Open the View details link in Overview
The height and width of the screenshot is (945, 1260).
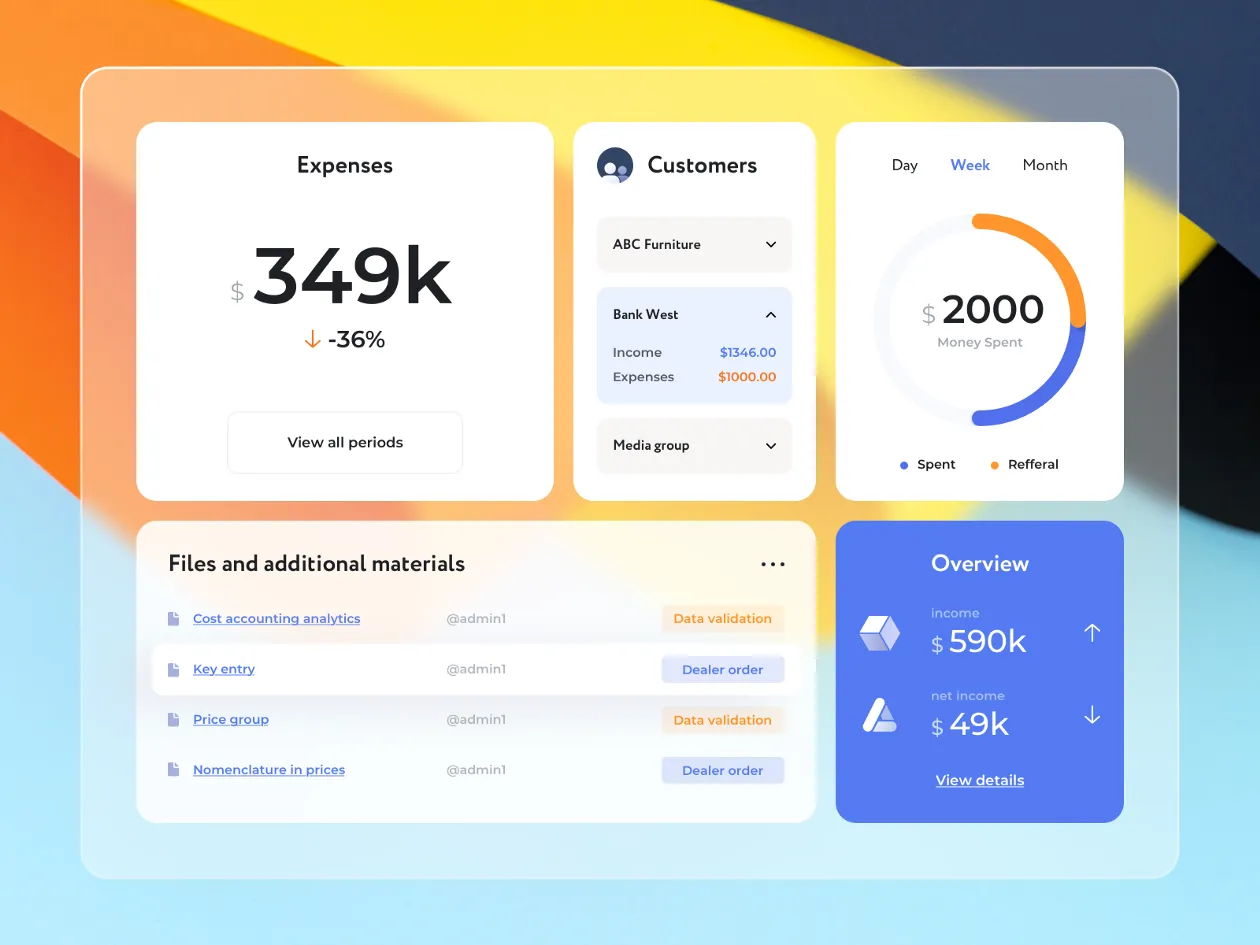coord(979,780)
